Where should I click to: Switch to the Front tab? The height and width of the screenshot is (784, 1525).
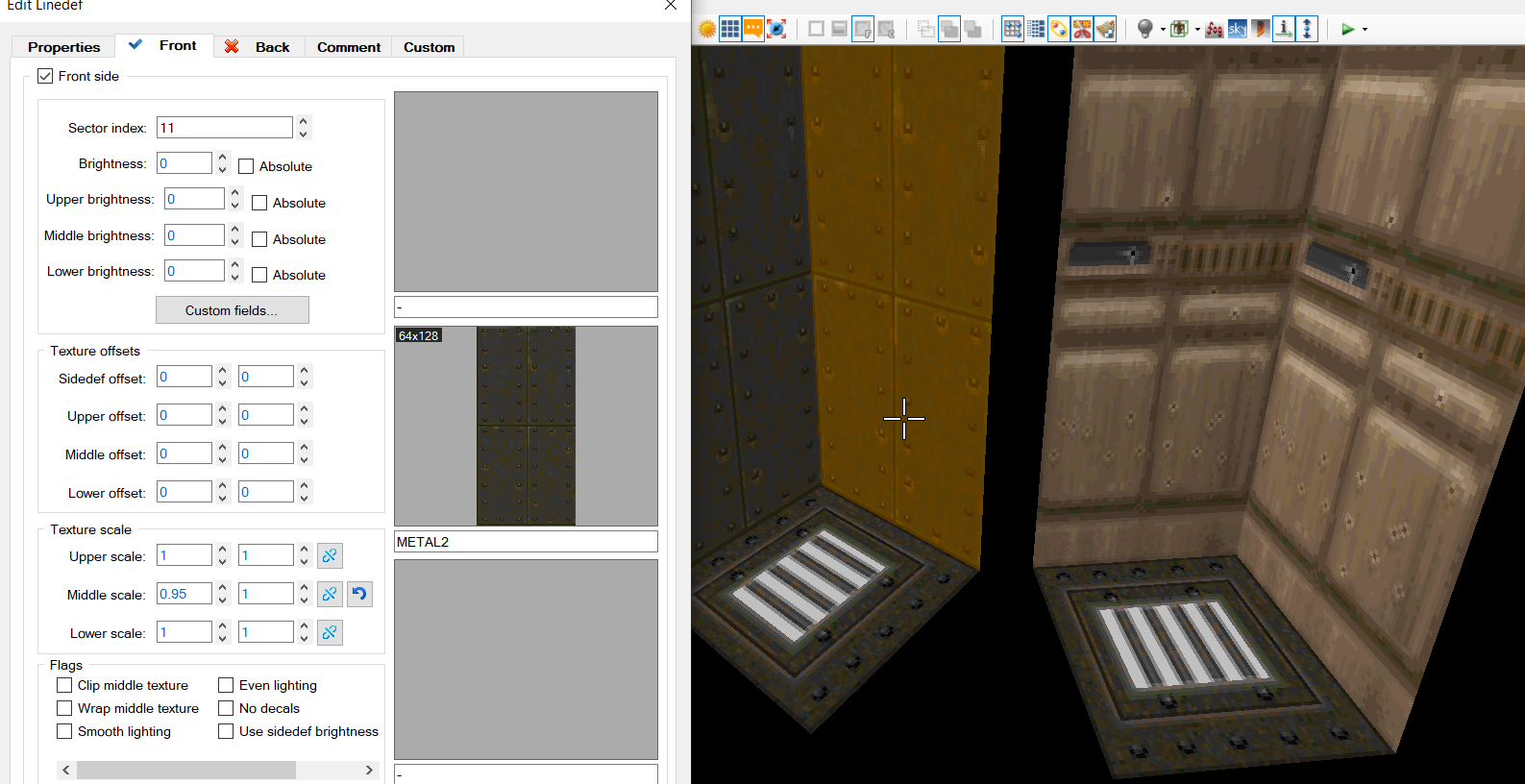164,45
